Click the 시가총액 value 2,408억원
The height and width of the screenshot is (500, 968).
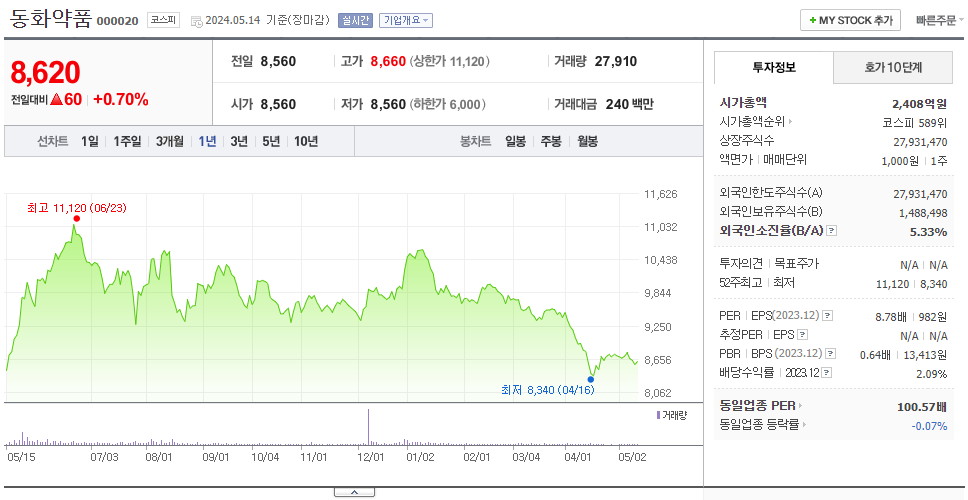click(x=919, y=103)
